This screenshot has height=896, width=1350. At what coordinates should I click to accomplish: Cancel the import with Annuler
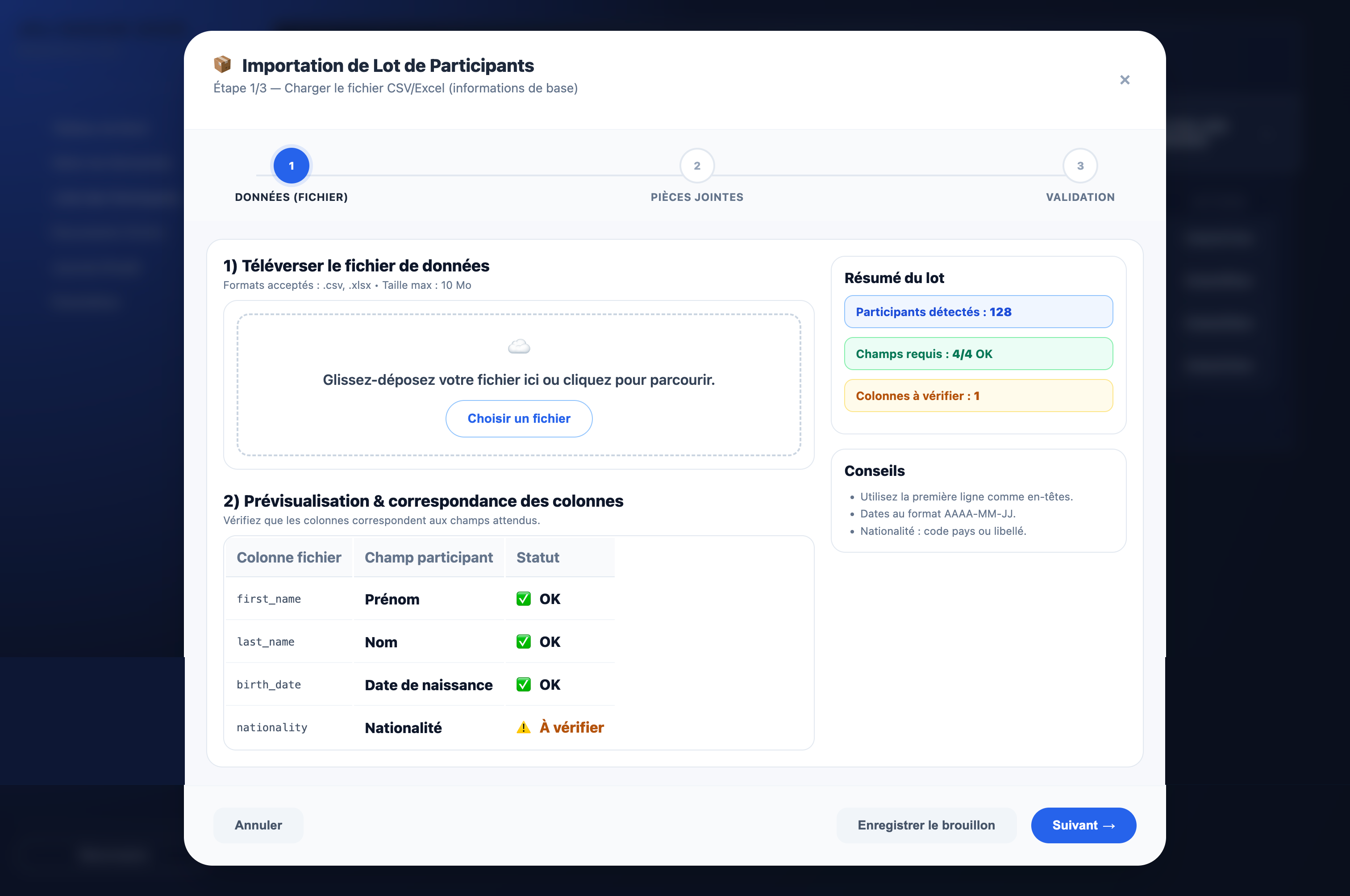258,825
